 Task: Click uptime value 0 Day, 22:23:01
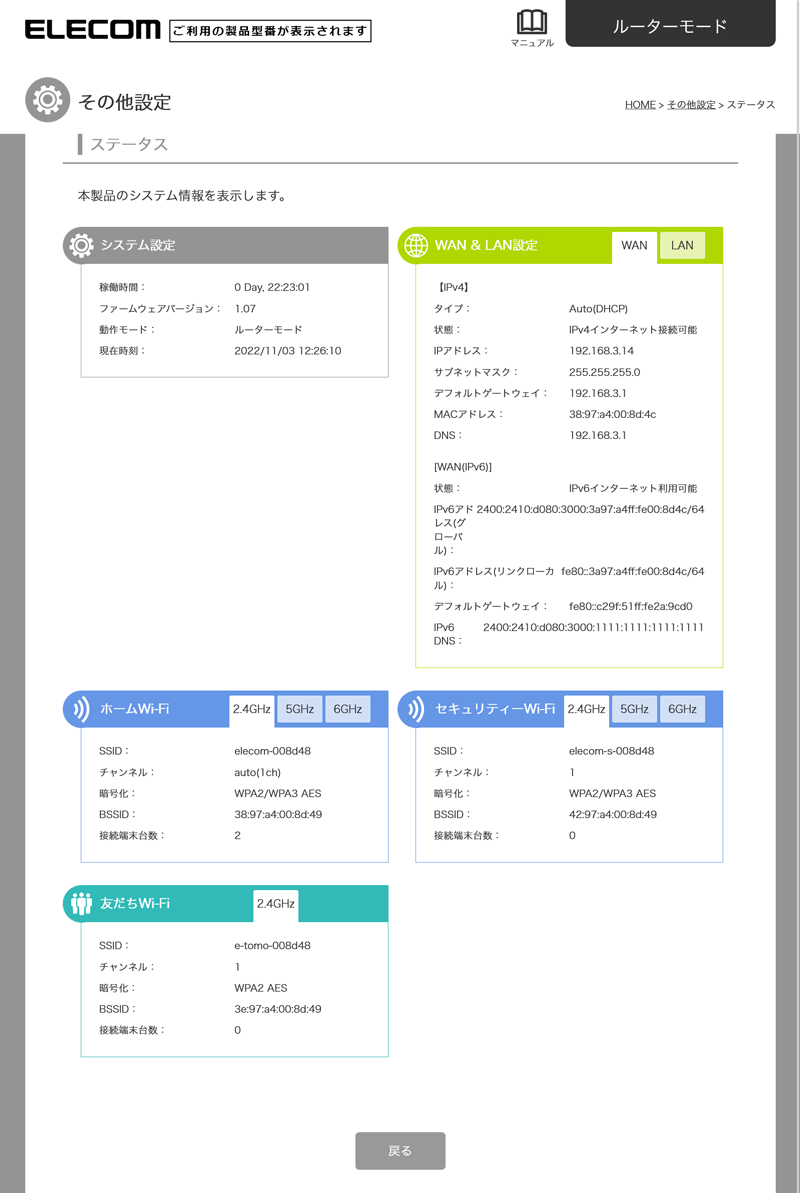[272, 288]
